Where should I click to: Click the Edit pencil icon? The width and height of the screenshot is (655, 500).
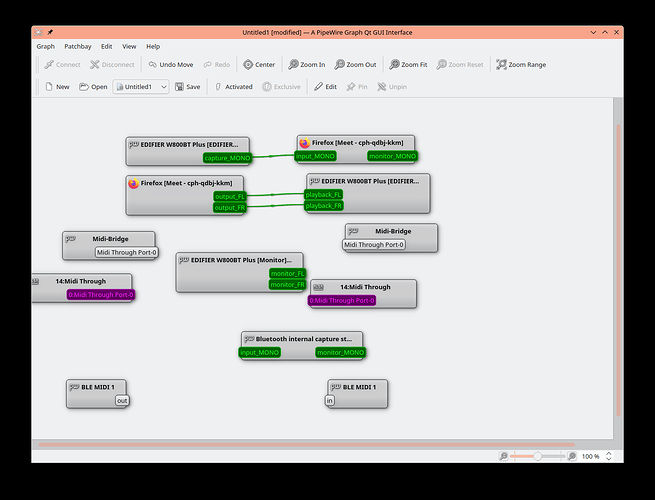[318, 87]
